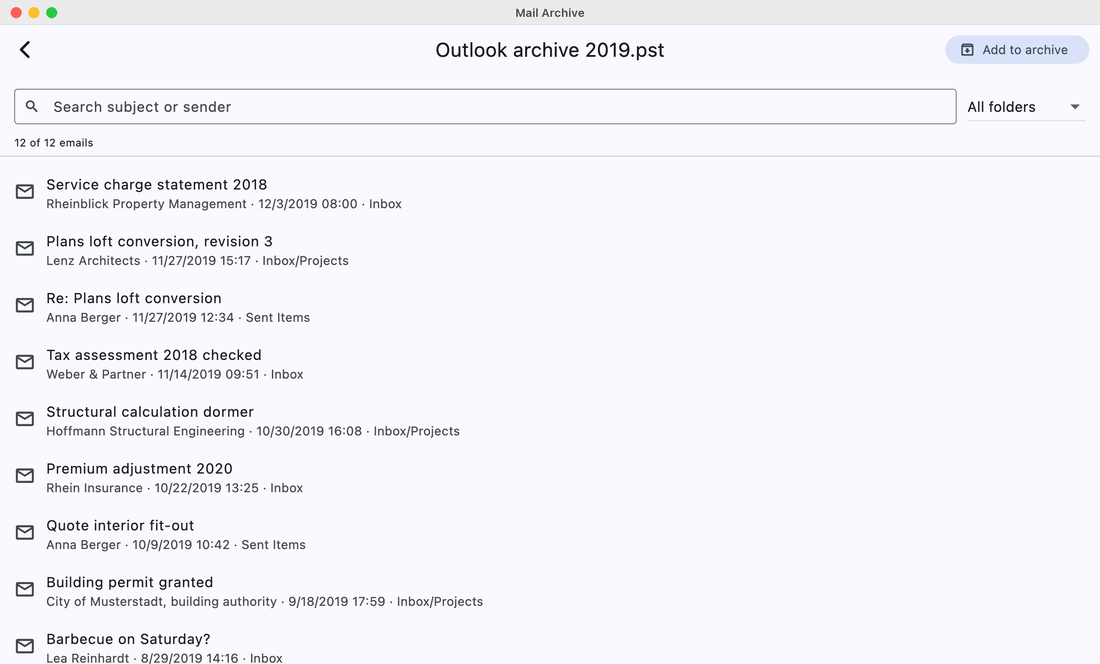Maximize the Mail Archive window
Viewport: 1100px width, 664px height.
pyautogui.click(x=51, y=13)
